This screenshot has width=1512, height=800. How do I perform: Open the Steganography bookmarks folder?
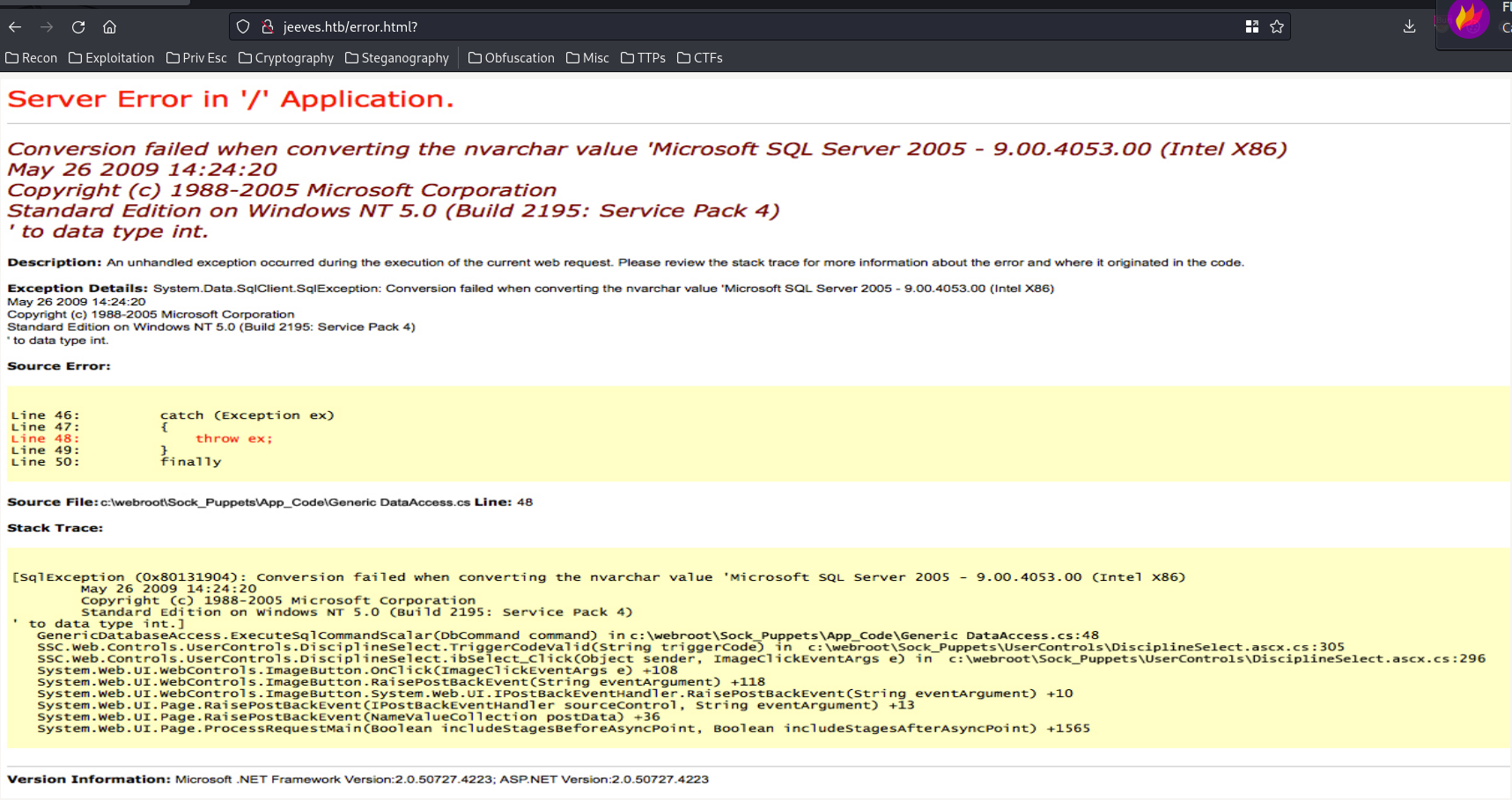click(x=397, y=58)
